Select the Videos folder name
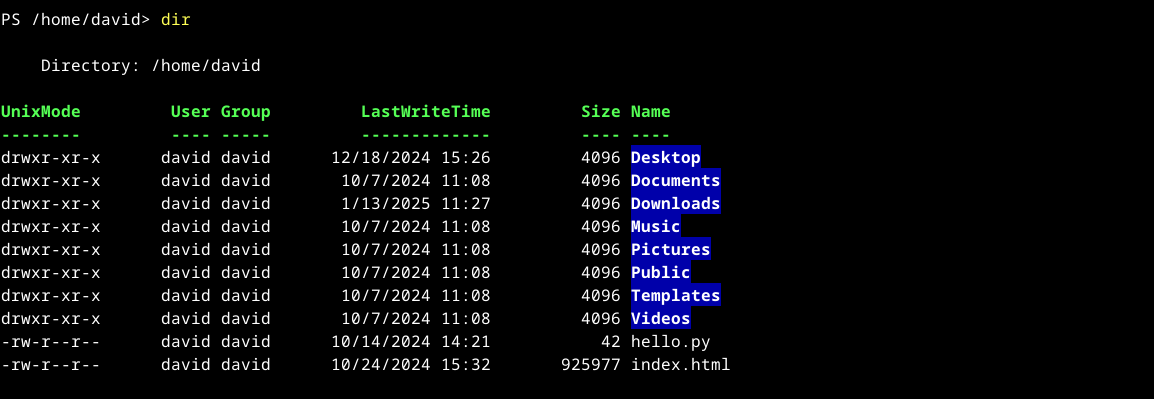The width and height of the screenshot is (1154, 399). pos(661,318)
